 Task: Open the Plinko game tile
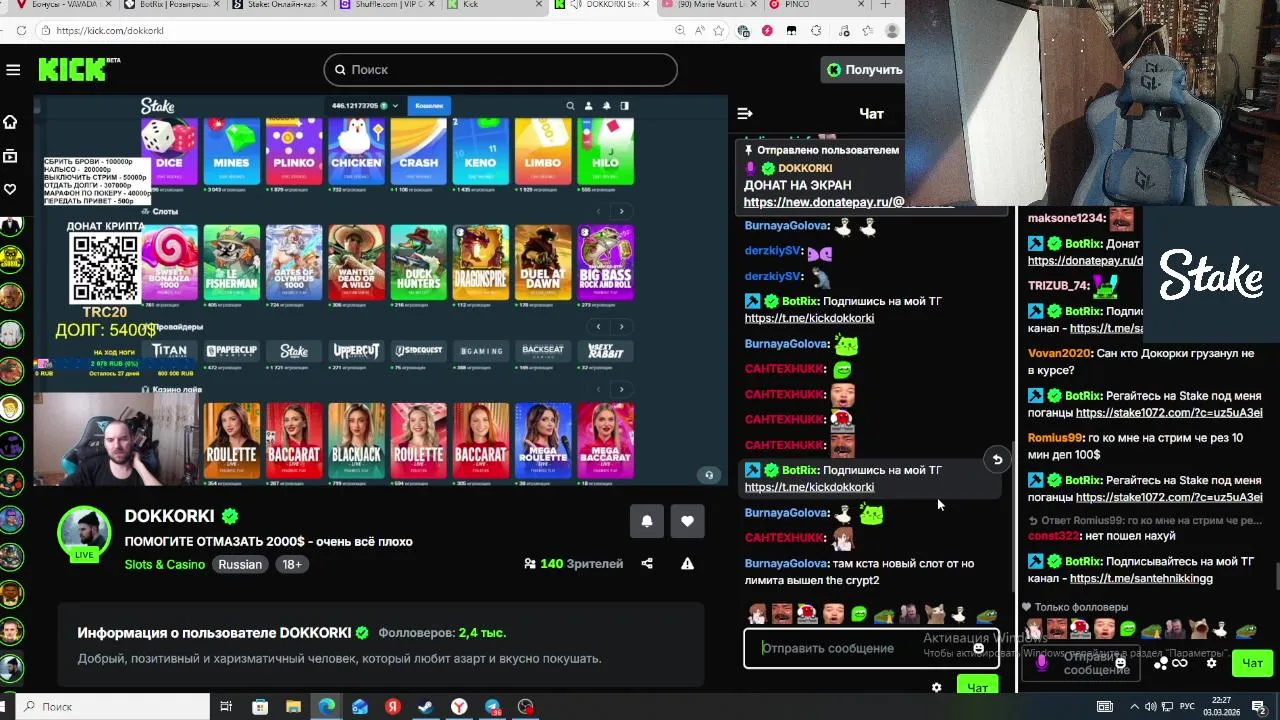(294, 151)
